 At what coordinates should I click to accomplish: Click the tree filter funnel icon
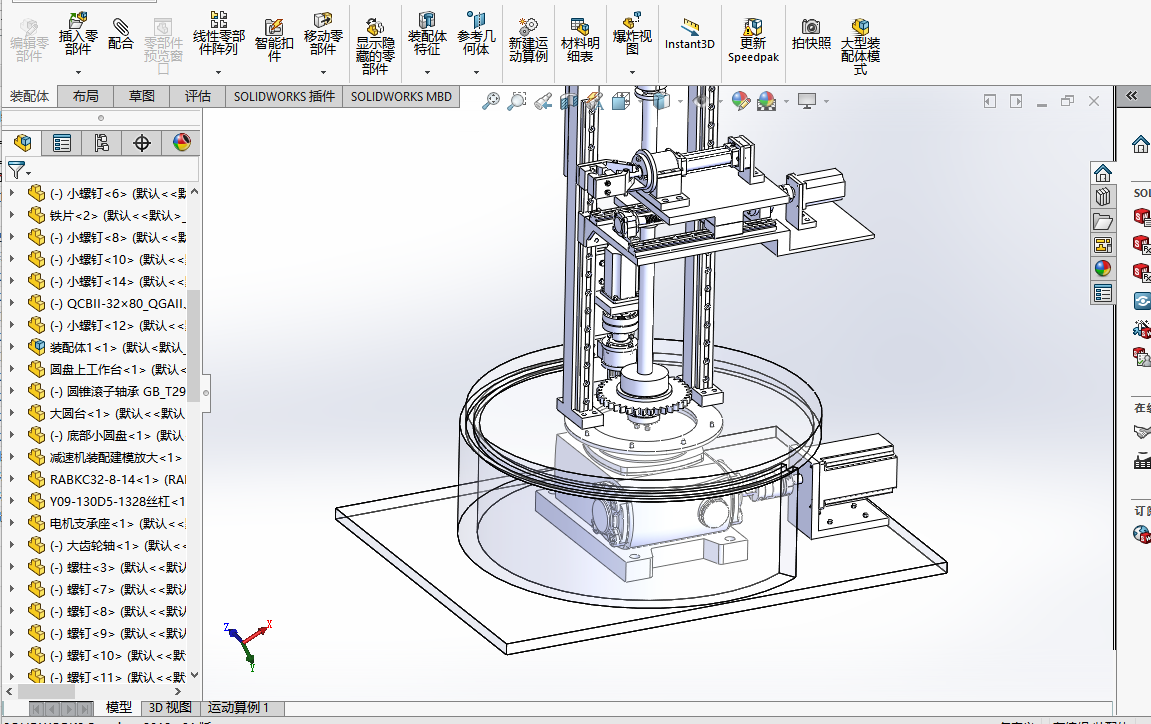[17, 170]
